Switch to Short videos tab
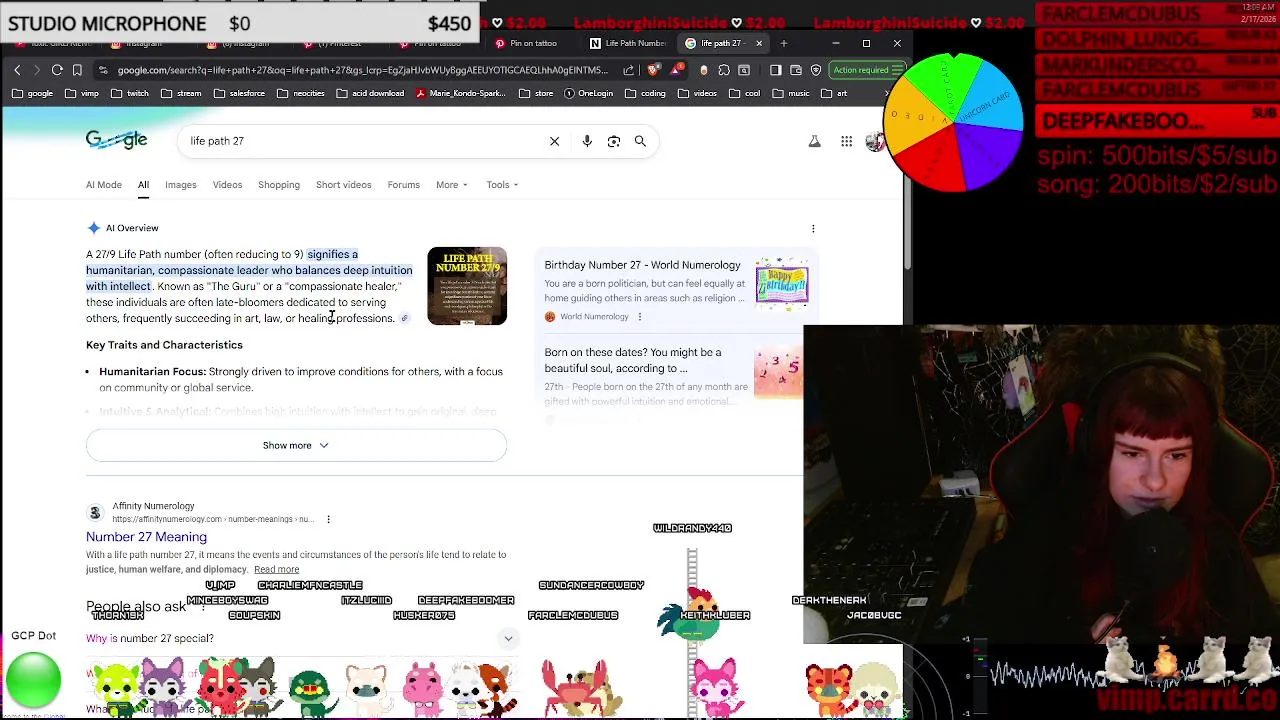Image resolution: width=1280 pixels, height=720 pixels. (x=343, y=185)
